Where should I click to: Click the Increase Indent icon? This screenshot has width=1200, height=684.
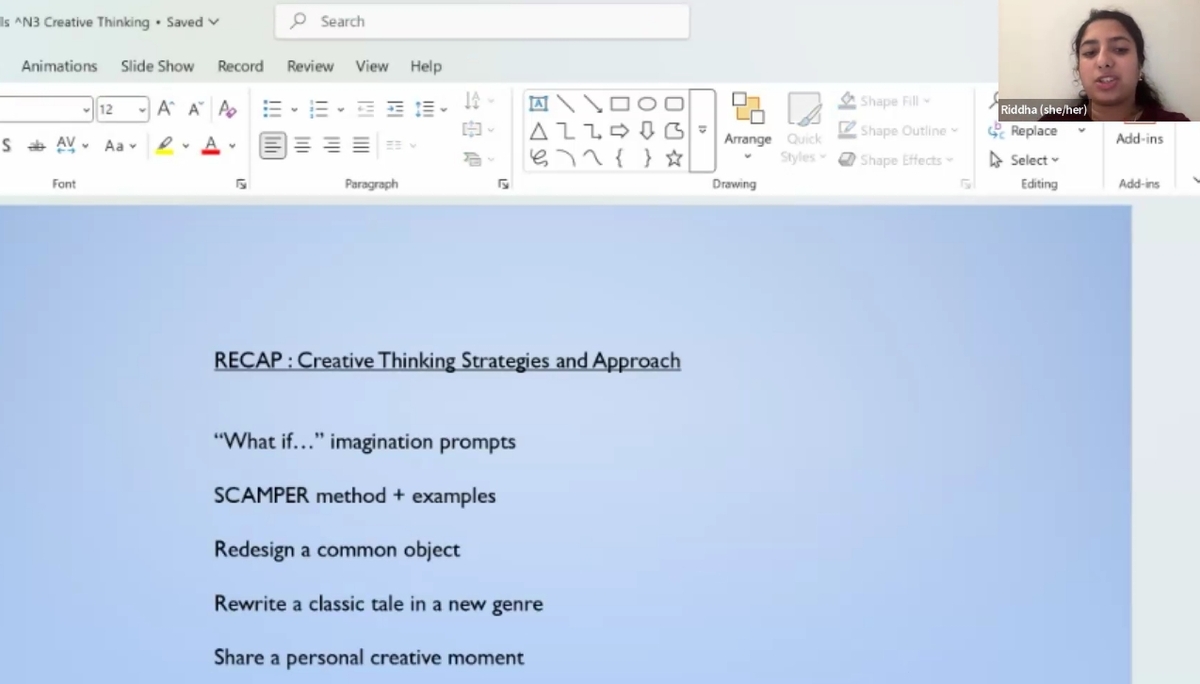click(395, 109)
